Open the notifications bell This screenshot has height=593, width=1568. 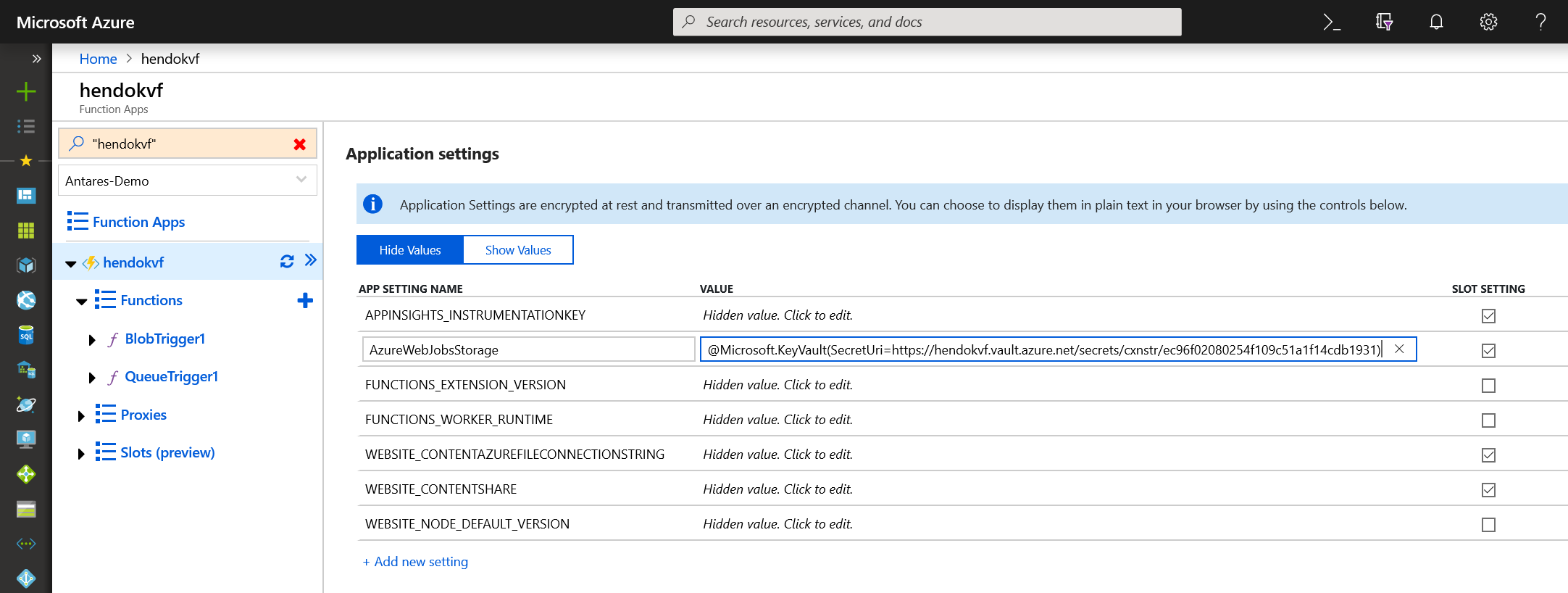[1436, 22]
